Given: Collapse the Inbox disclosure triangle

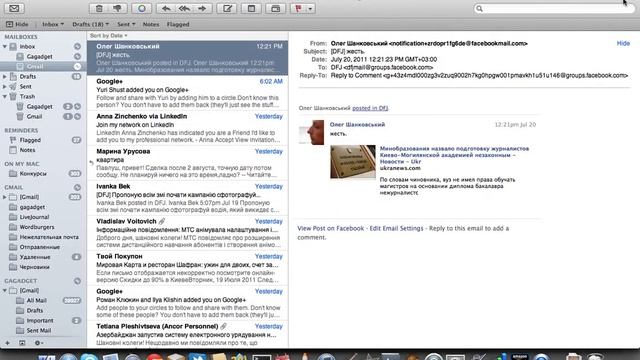Looking at the screenshot, I should (x=5, y=47).
